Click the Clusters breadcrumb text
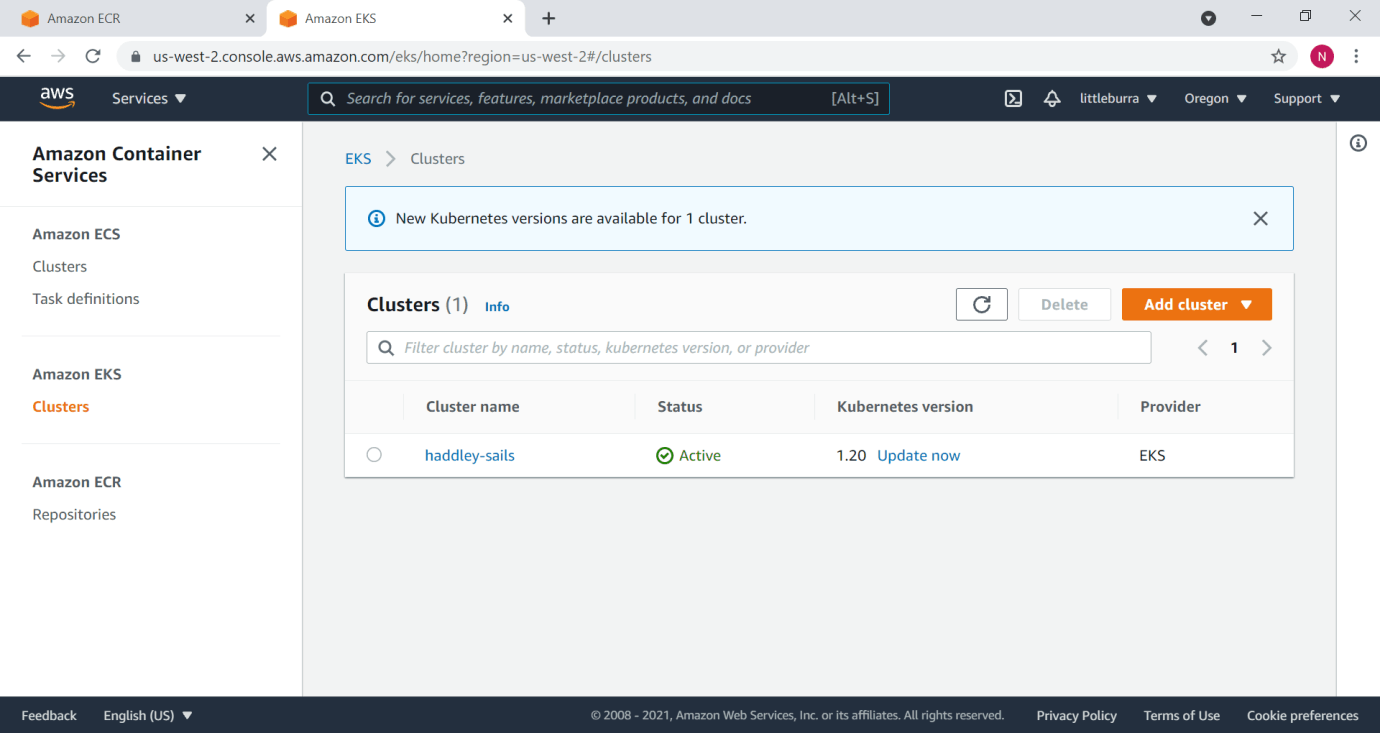The height and width of the screenshot is (733, 1380). pyautogui.click(x=437, y=159)
